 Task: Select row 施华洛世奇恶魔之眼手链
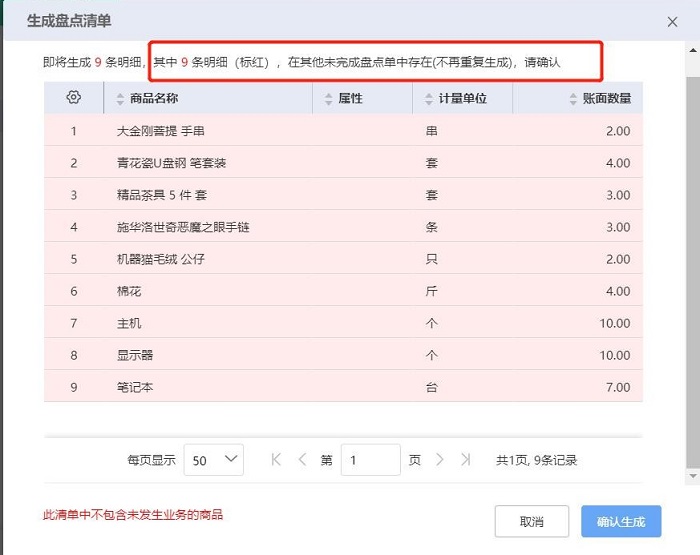pyautogui.click(x=343, y=227)
